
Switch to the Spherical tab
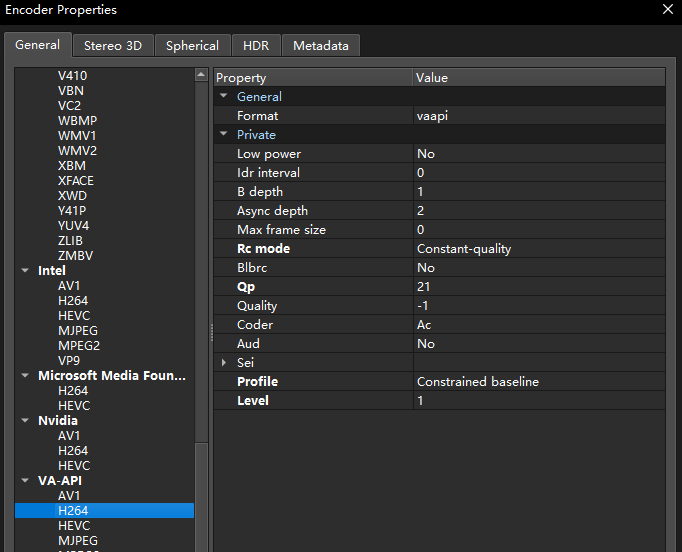click(x=192, y=46)
